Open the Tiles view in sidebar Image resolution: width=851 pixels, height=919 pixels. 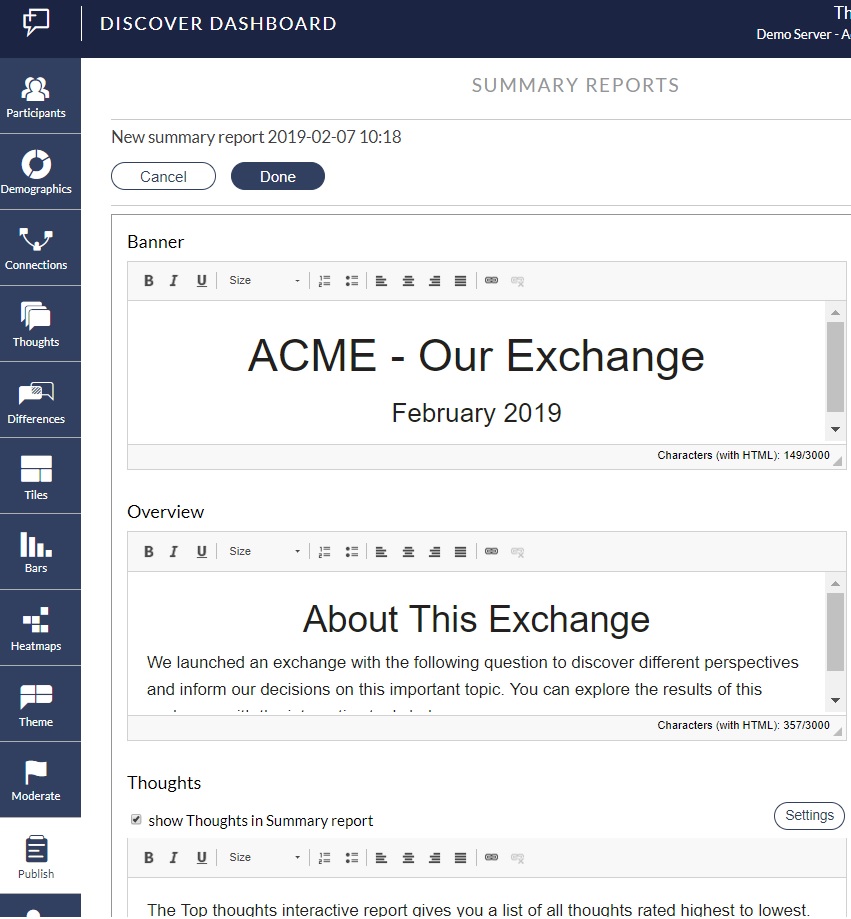point(40,476)
